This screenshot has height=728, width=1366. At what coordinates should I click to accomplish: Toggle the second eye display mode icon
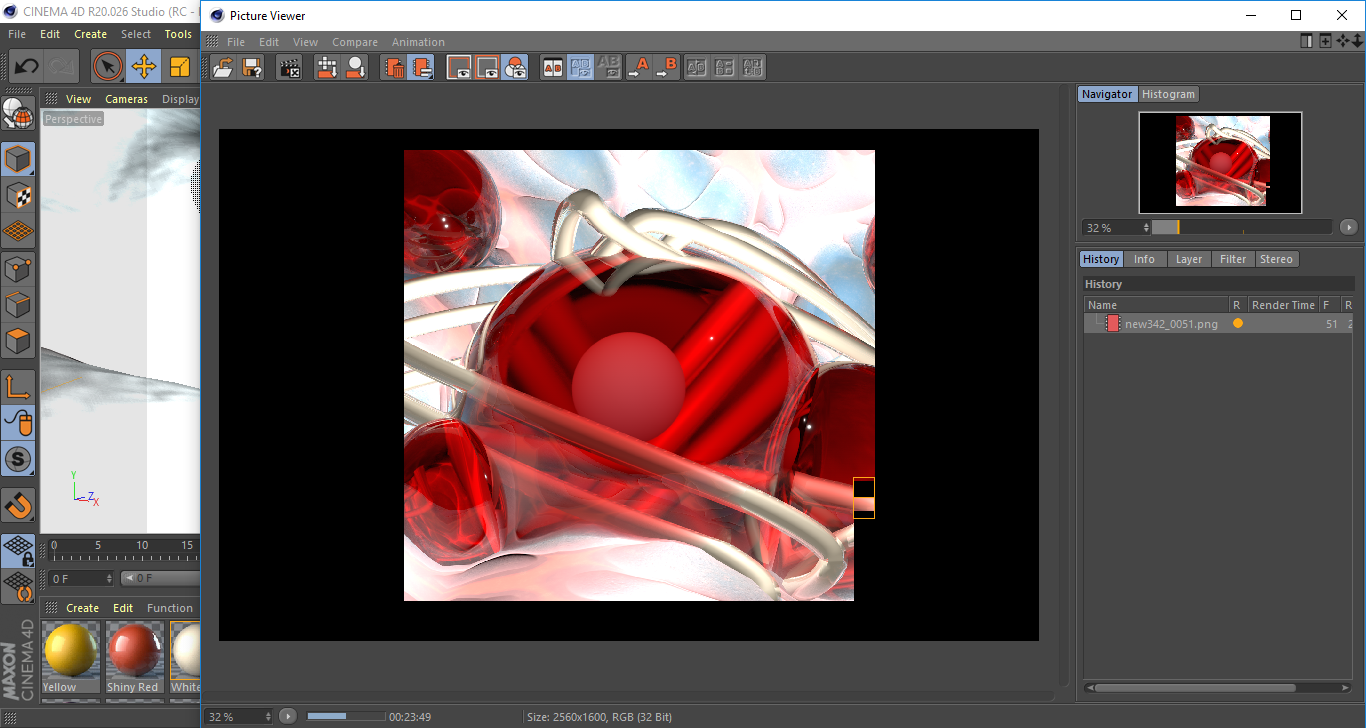coord(487,68)
